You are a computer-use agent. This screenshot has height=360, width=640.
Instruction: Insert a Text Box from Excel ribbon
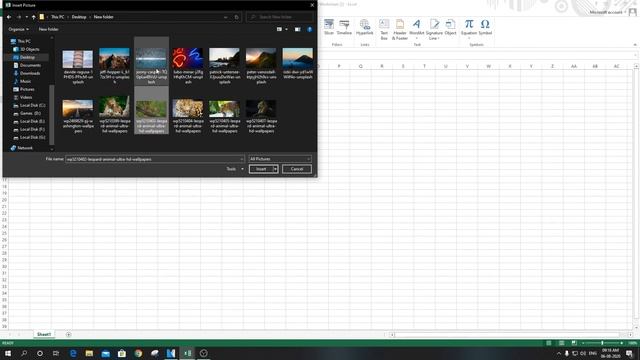pos(384,29)
